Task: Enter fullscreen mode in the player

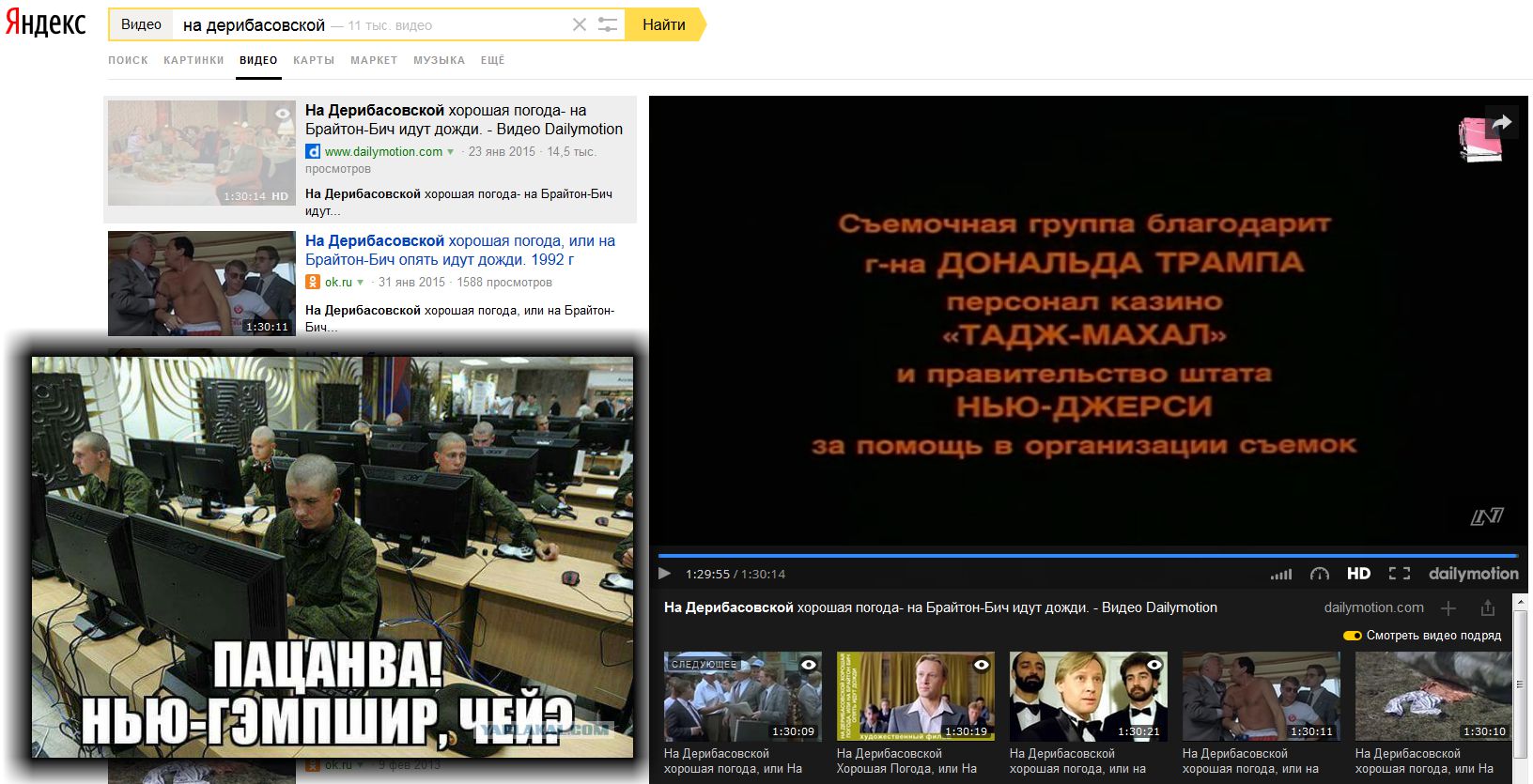Action: point(1400,574)
